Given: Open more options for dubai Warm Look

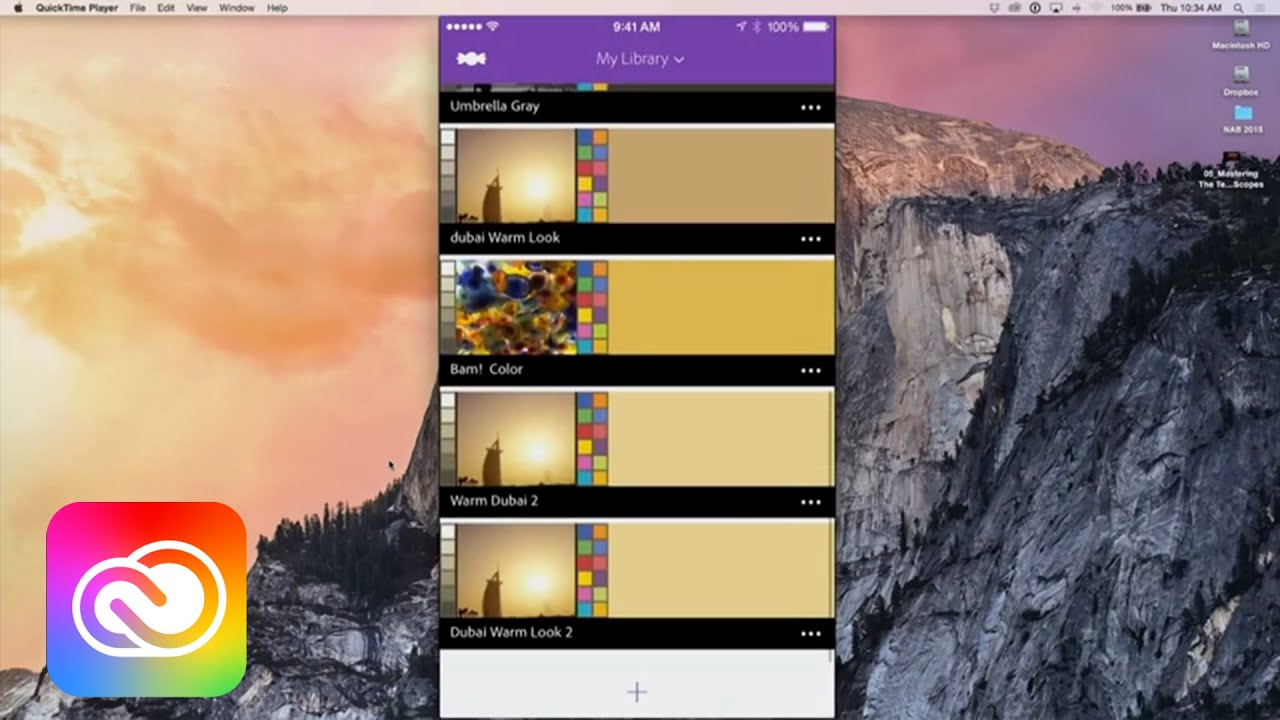Looking at the screenshot, I should click(811, 239).
